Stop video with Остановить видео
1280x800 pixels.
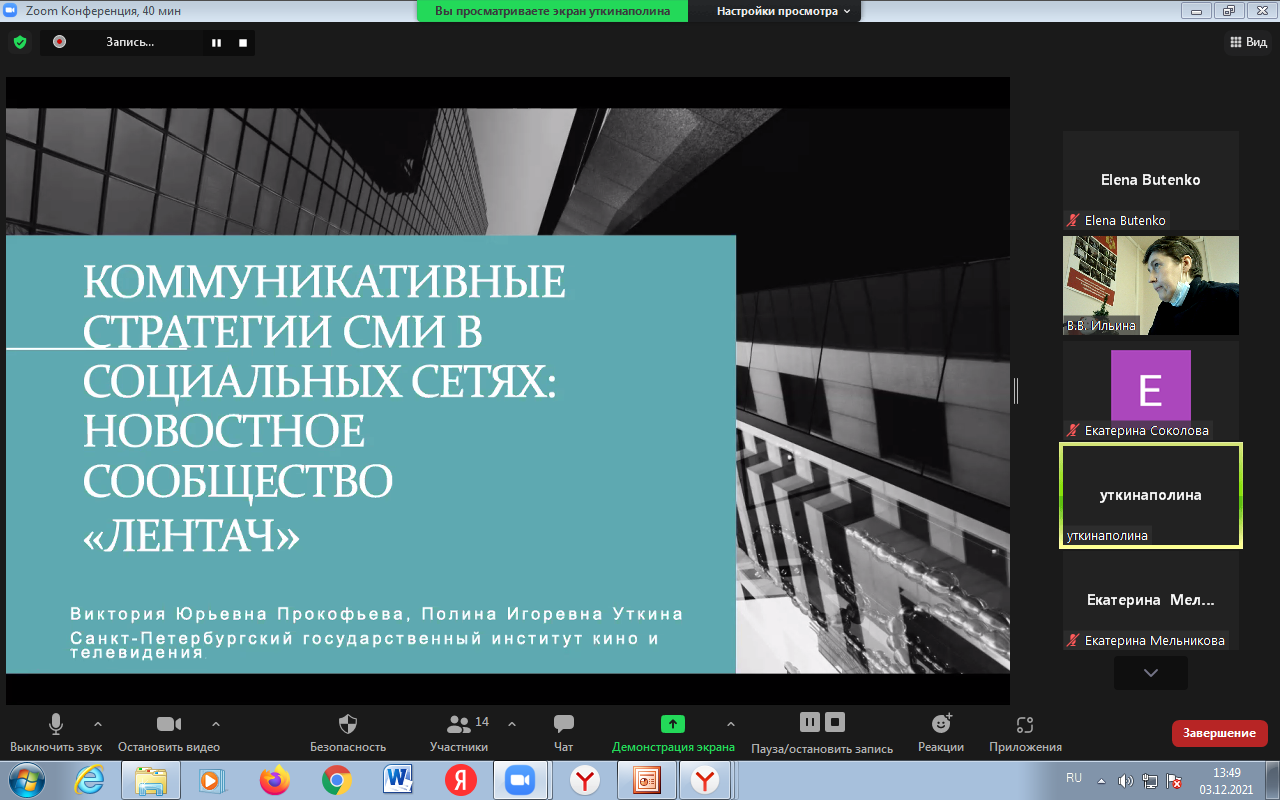coord(169,733)
